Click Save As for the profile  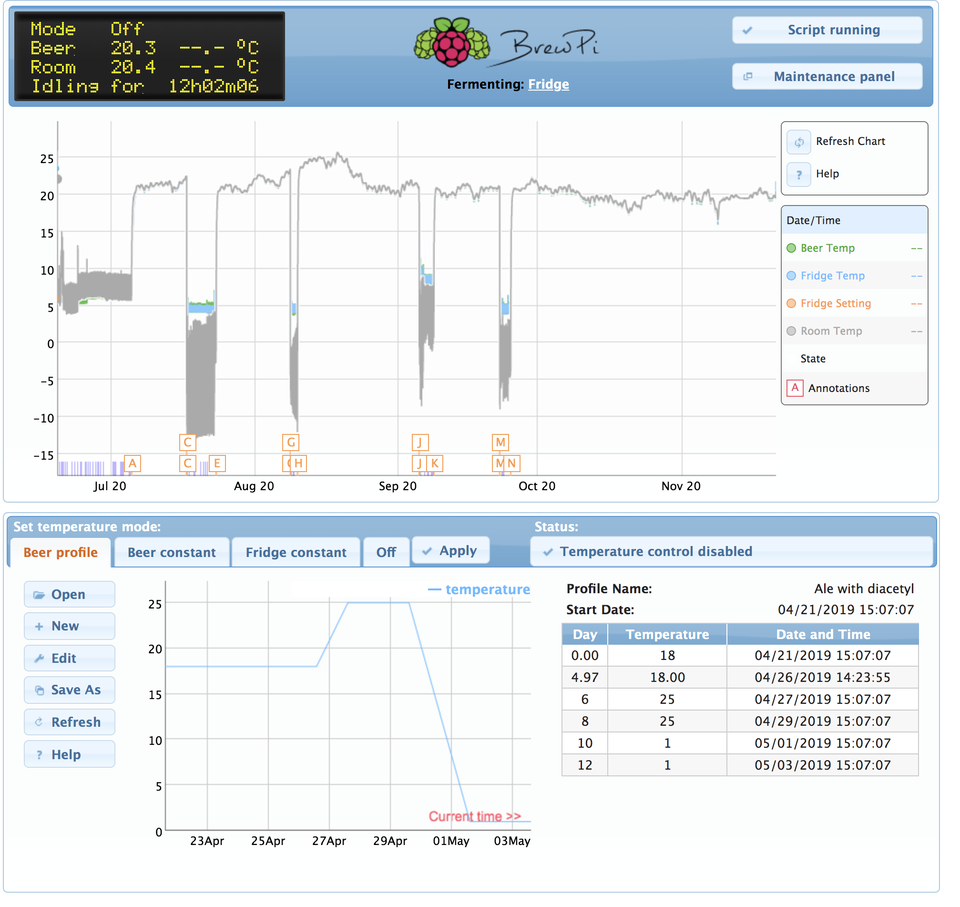pos(70,691)
